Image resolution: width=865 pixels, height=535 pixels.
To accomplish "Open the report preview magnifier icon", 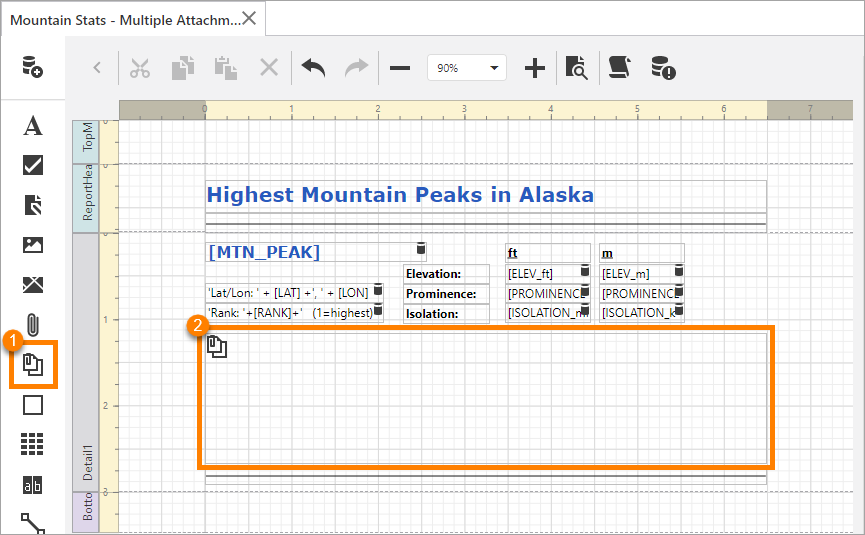I will coord(576,68).
